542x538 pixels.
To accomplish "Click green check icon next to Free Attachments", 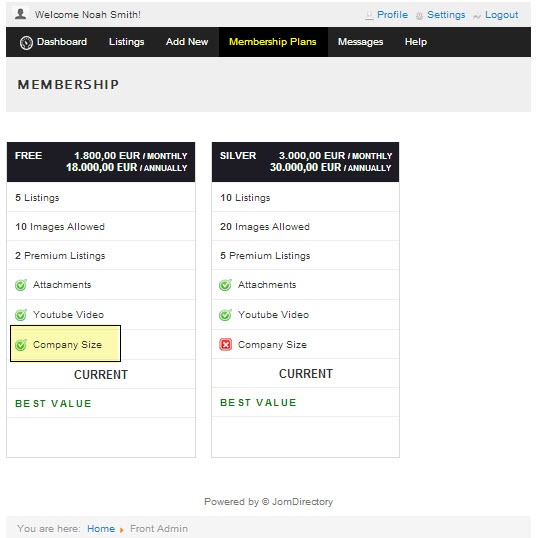I will 21,285.
